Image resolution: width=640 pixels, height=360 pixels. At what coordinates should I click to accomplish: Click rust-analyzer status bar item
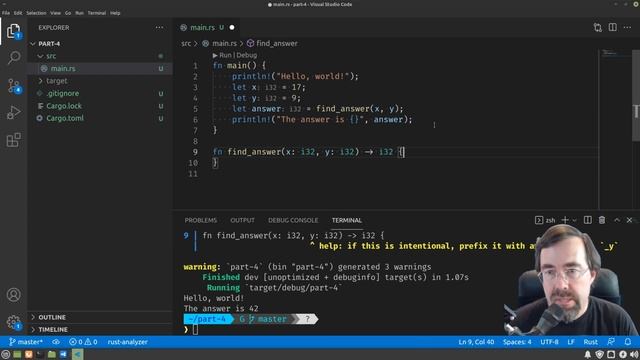127,342
